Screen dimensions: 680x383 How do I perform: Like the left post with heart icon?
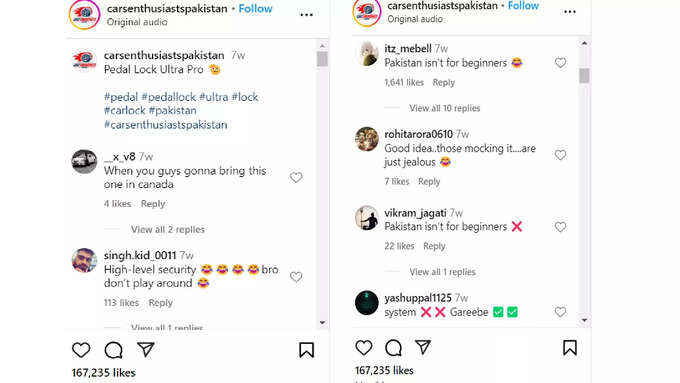(x=81, y=350)
